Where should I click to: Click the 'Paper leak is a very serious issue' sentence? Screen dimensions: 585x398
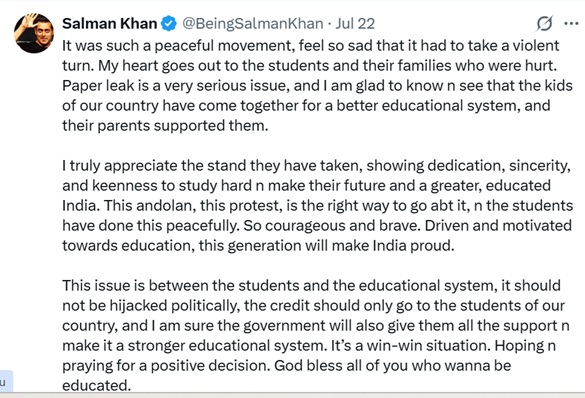176,86
